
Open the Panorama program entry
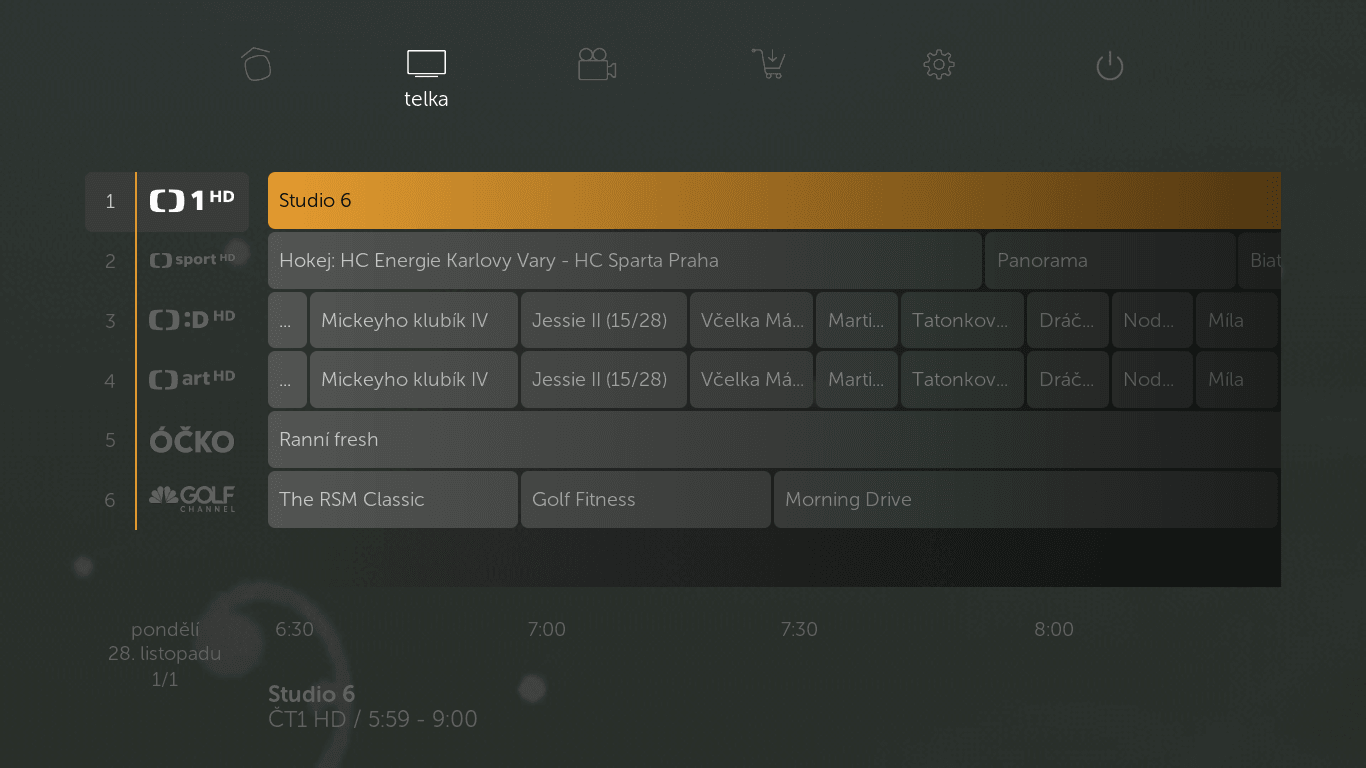(x=1110, y=260)
